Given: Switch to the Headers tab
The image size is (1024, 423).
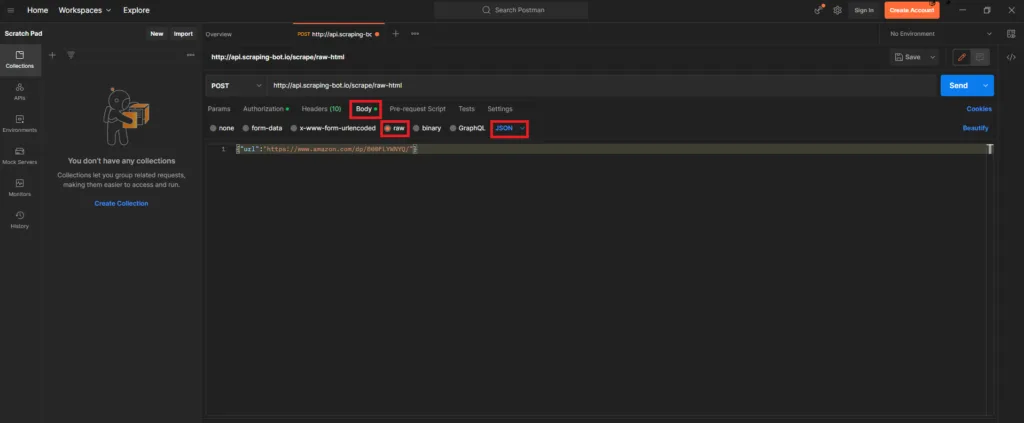Looking at the screenshot, I should click(x=321, y=108).
